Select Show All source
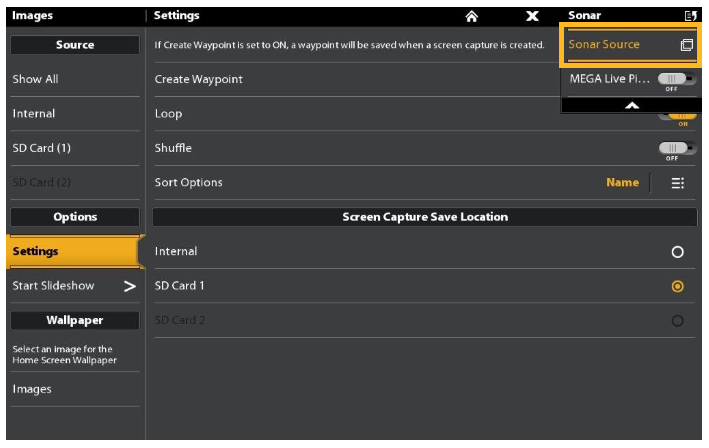 (x=72, y=78)
